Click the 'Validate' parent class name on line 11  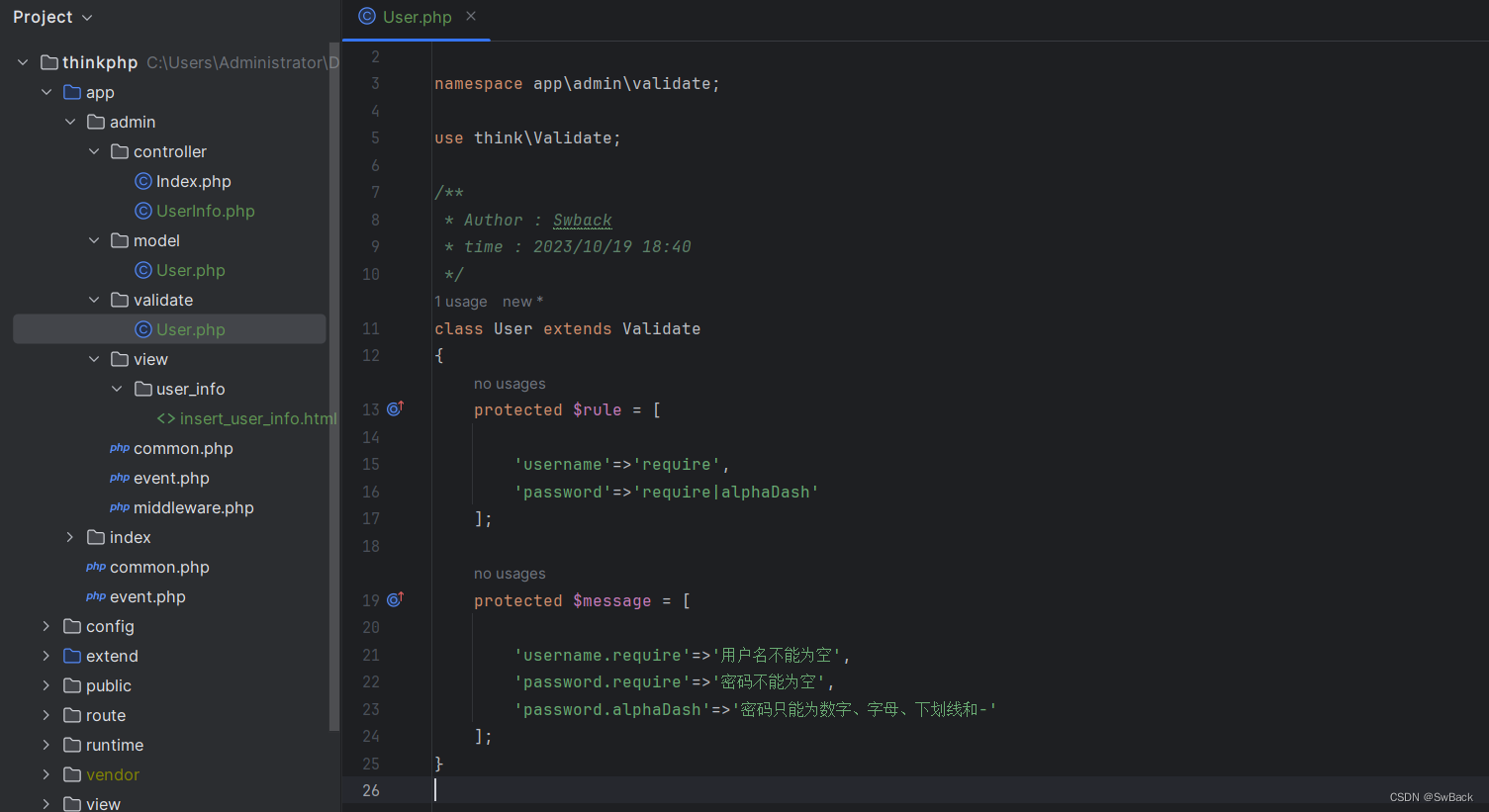pyautogui.click(x=662, y=328)
